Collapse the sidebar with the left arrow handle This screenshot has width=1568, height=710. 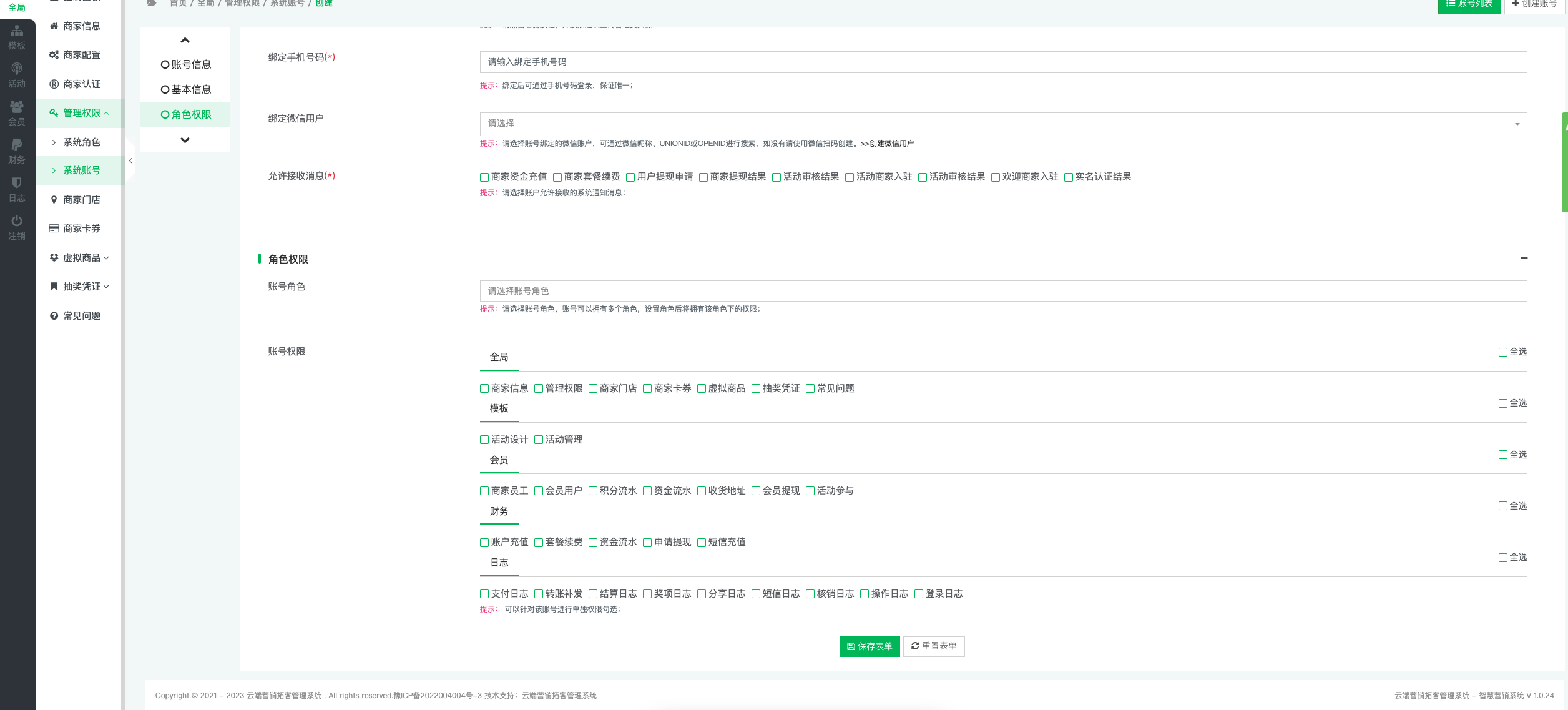(x=130, y=160)
